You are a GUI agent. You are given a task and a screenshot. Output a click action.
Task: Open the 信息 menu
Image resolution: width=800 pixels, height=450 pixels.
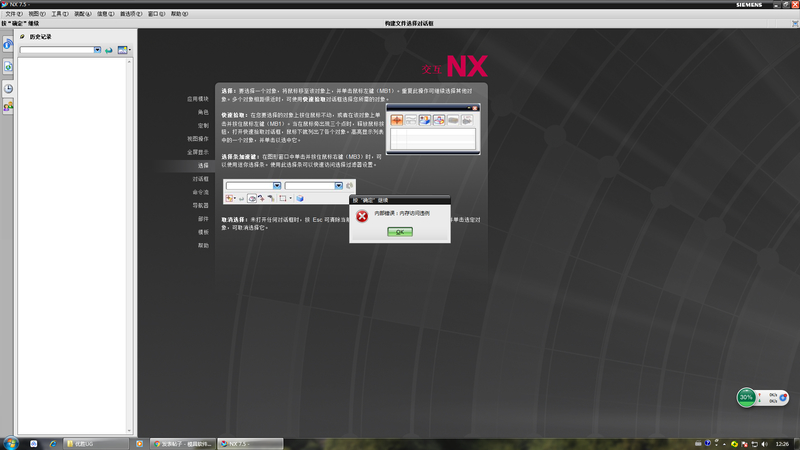click(x=106, y=14)
